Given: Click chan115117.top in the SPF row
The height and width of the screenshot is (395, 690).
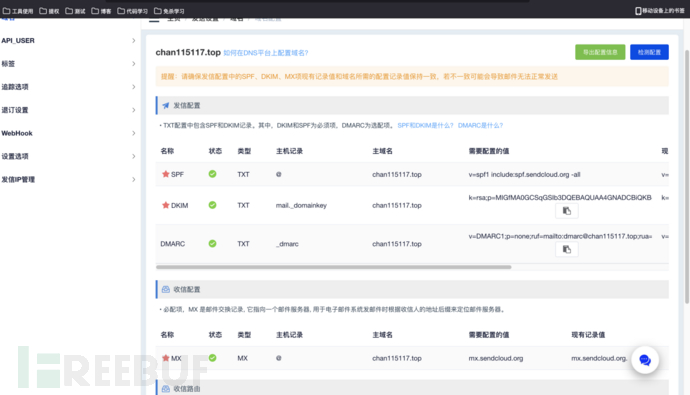Looking at the screenshot, I should pos(396,175).
